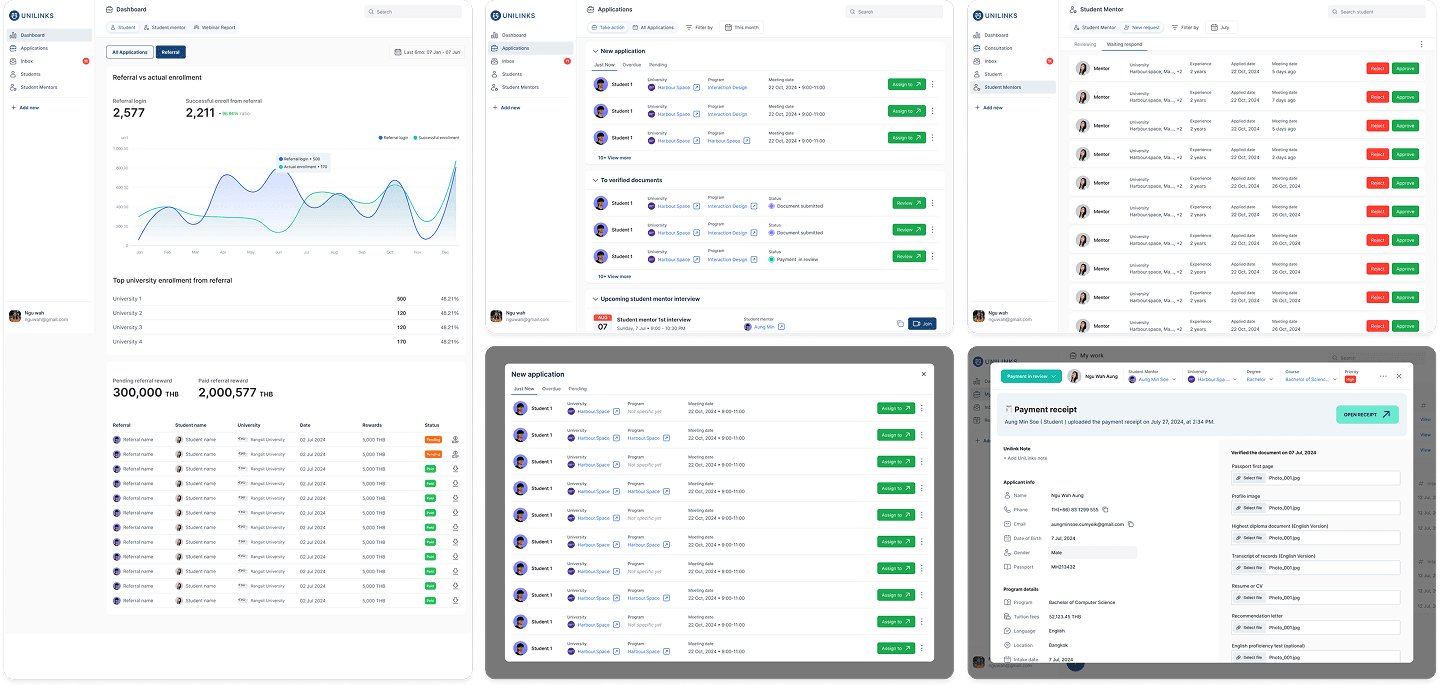The width and height of the screenshot is (1440, 687).
Task: Click the OPEN RECEIPT button
Action: pos(1367,414)
